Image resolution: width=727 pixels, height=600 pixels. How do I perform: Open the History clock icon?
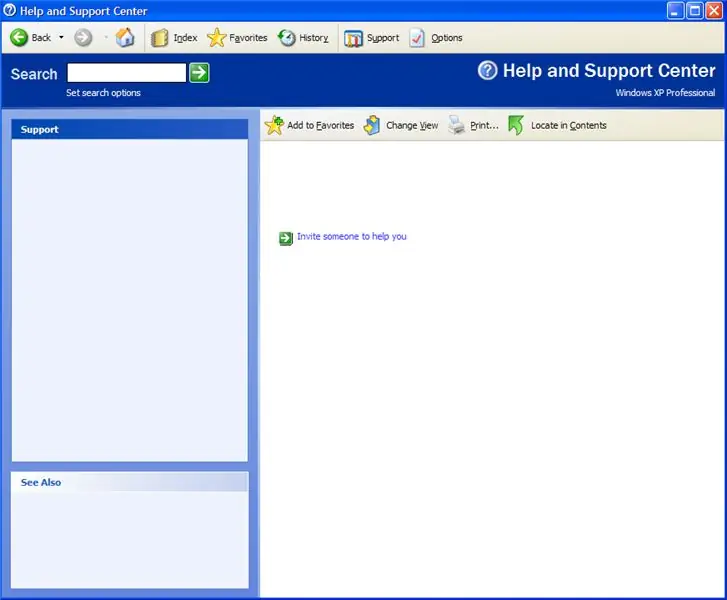(287, 38)
